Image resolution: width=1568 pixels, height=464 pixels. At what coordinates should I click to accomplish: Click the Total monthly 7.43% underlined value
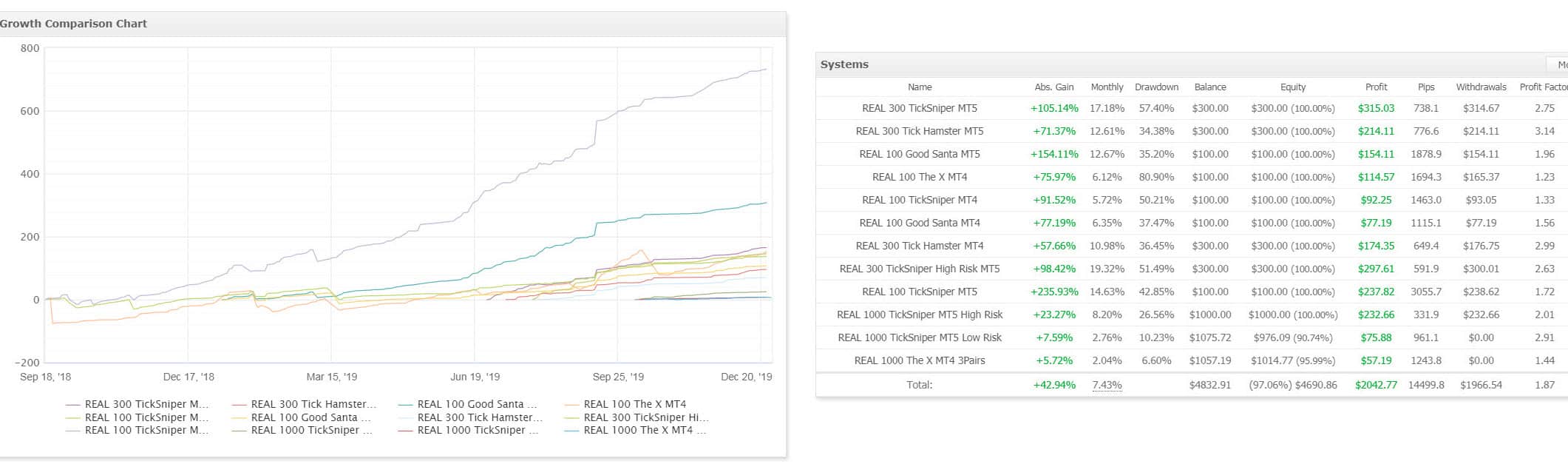pyautogui.click(x=1107, y=385)
